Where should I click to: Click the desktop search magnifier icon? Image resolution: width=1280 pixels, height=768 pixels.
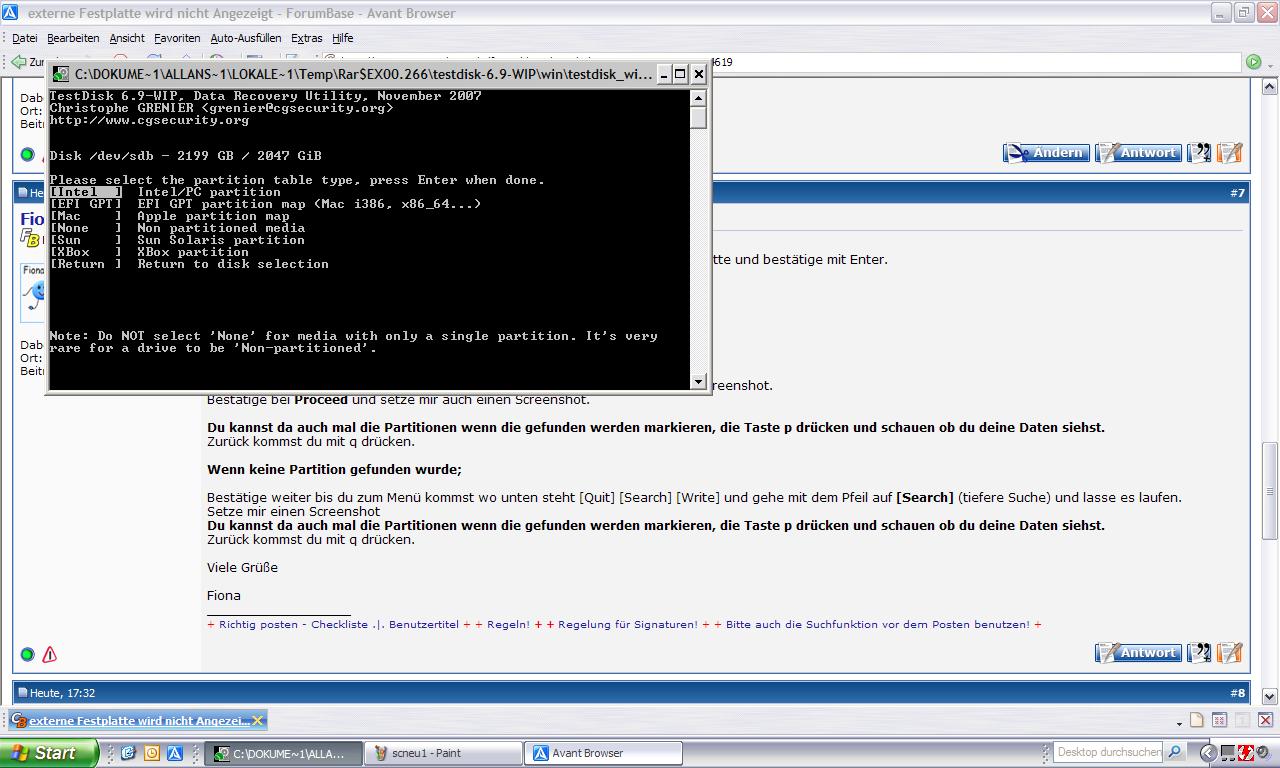coord(1176,752)
